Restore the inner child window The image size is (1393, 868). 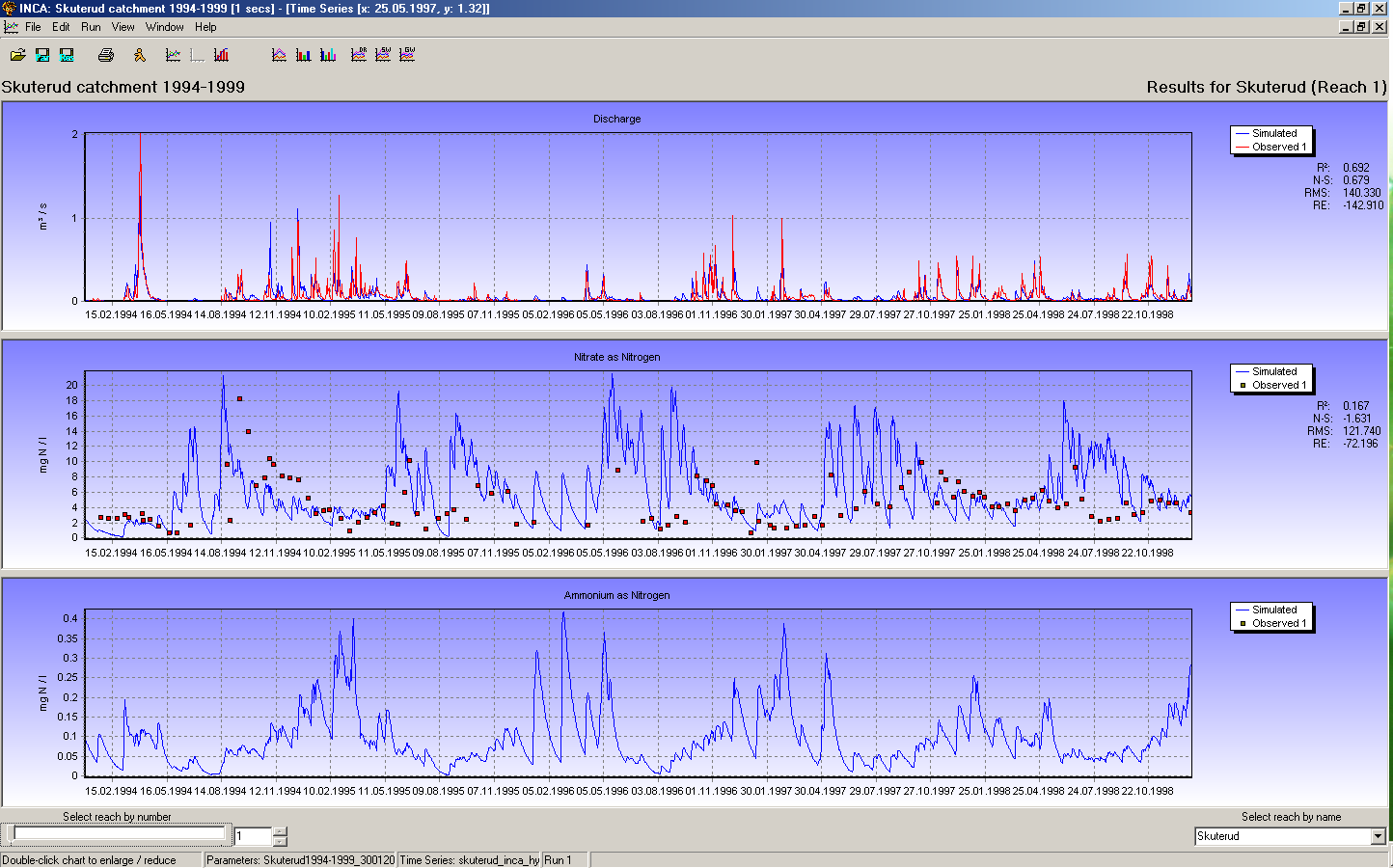pyautogui.click(x=1361, y=27)
